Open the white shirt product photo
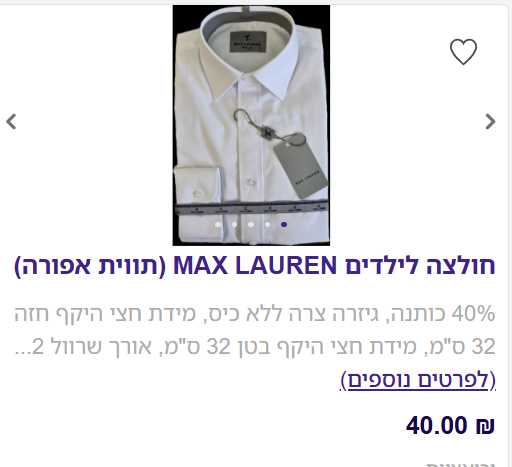 tap(251, 125)
